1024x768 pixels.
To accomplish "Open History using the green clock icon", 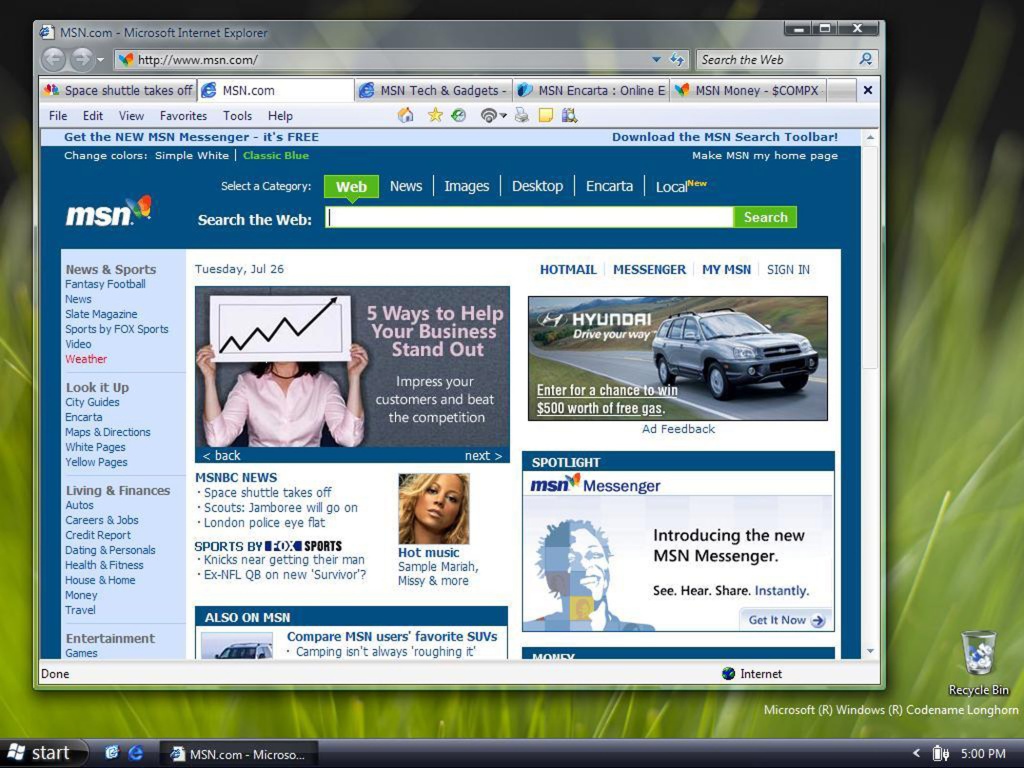I will 459,116.
